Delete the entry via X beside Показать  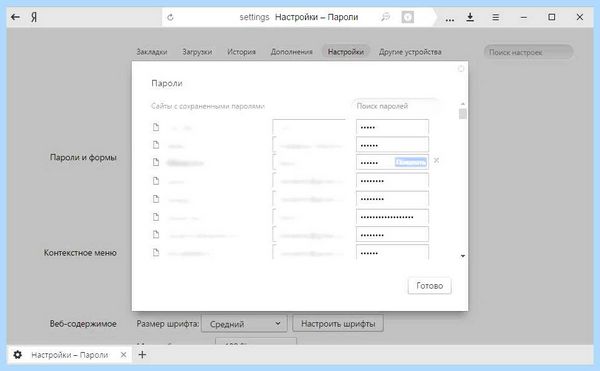click(436, 161)
